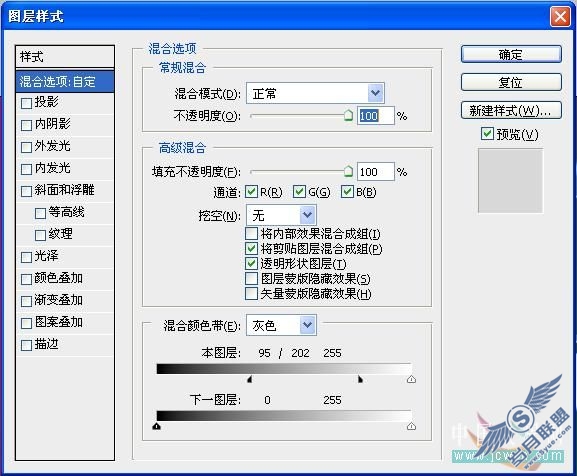
Task: Check the 等高线 contour checkbox
Action: click(40, 213)
